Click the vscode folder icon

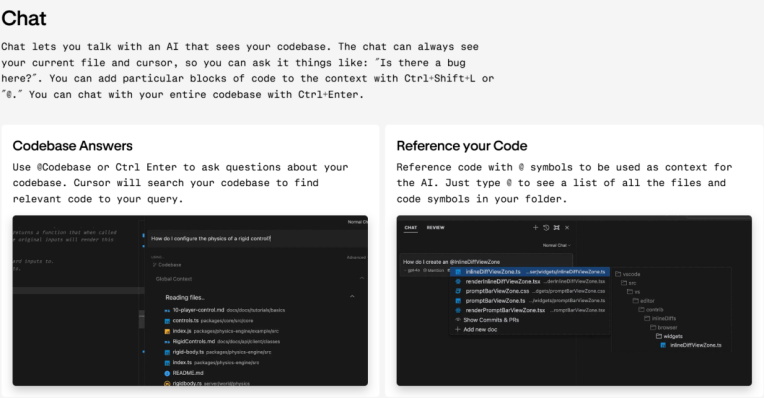(618, 274)
